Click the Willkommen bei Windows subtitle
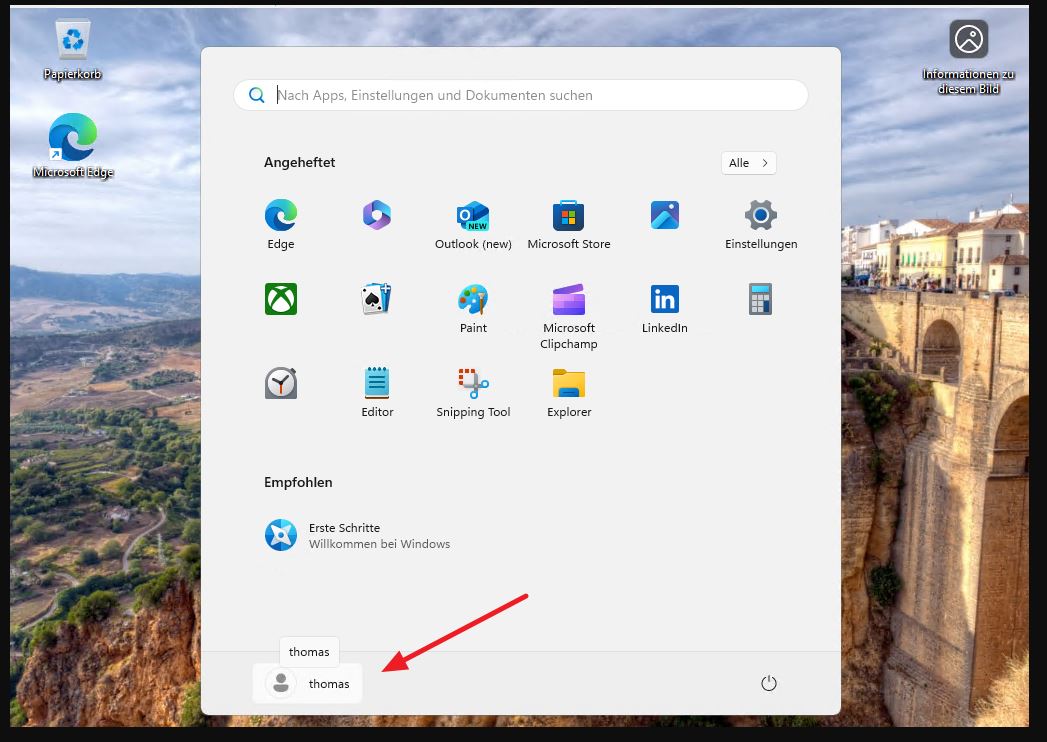Screen dimensions: 1047x742 click(x=379, y=544)
